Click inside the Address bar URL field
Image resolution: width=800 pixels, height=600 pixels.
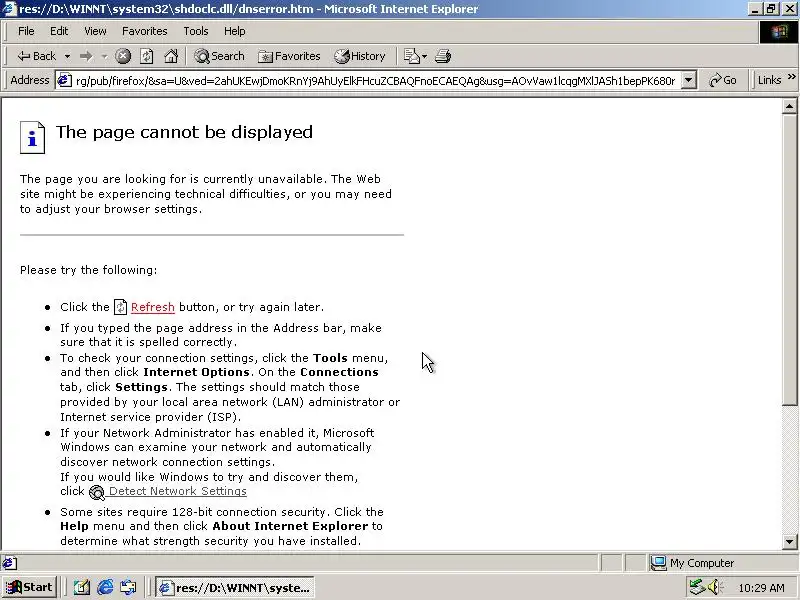(376, 81)
